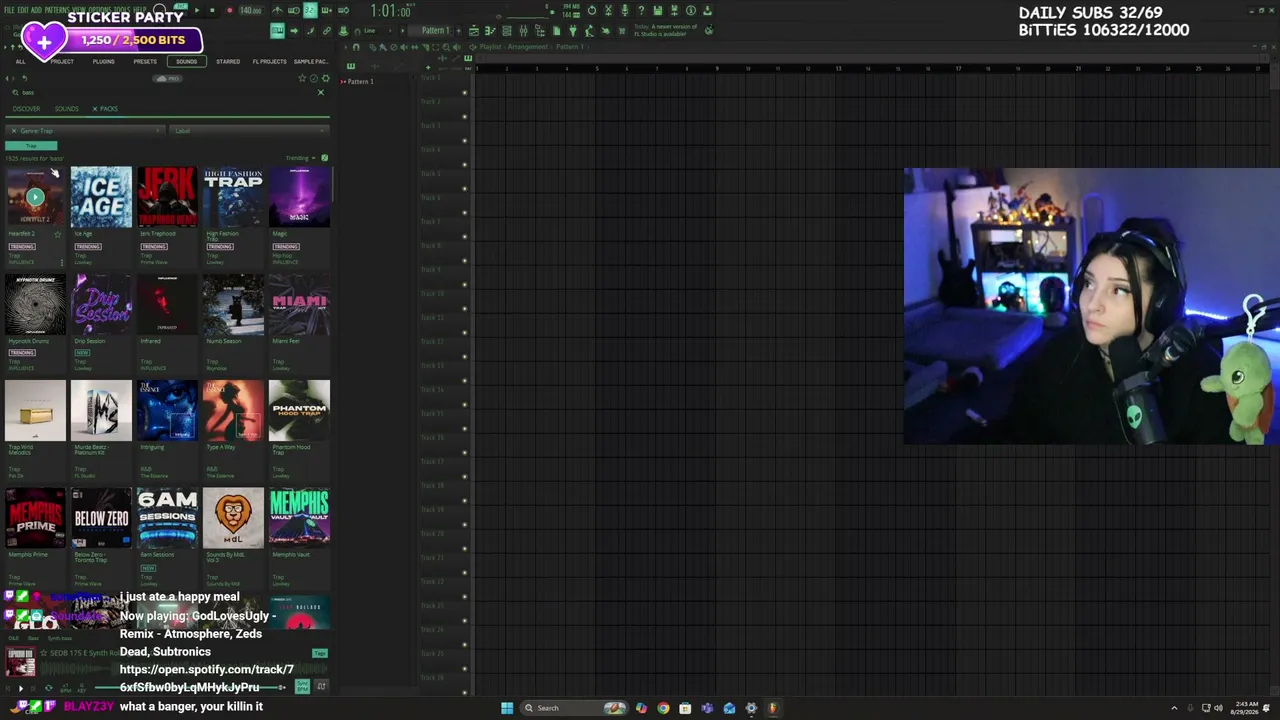The height and width of the screenshot is (720, 1280).
Task: Clear the bass search with X
Action: click(x=321, y=93)
